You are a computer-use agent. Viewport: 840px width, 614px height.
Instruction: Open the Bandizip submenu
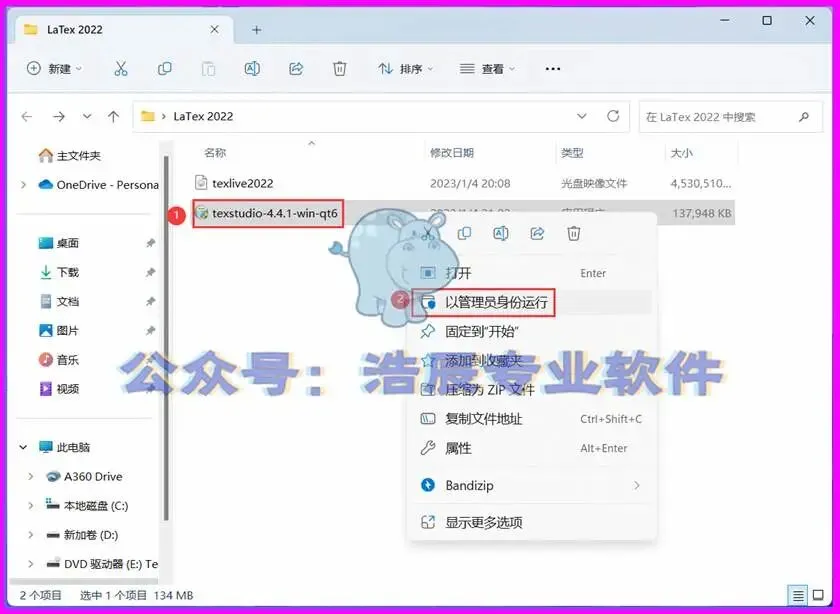[532, 485]
